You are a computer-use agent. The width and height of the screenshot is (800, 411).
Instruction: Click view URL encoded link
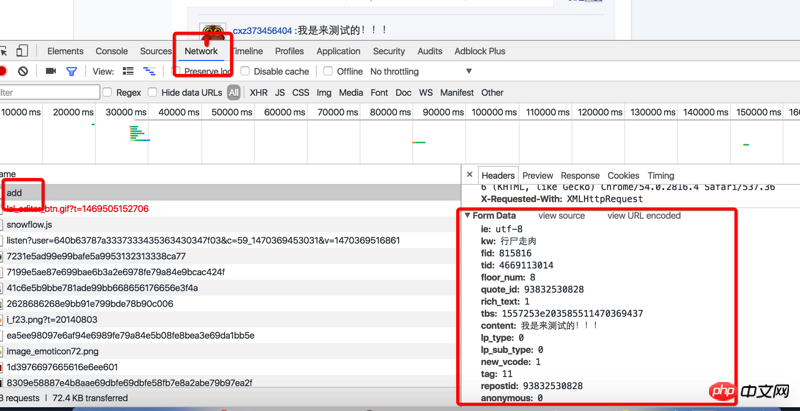click(644, 215)
